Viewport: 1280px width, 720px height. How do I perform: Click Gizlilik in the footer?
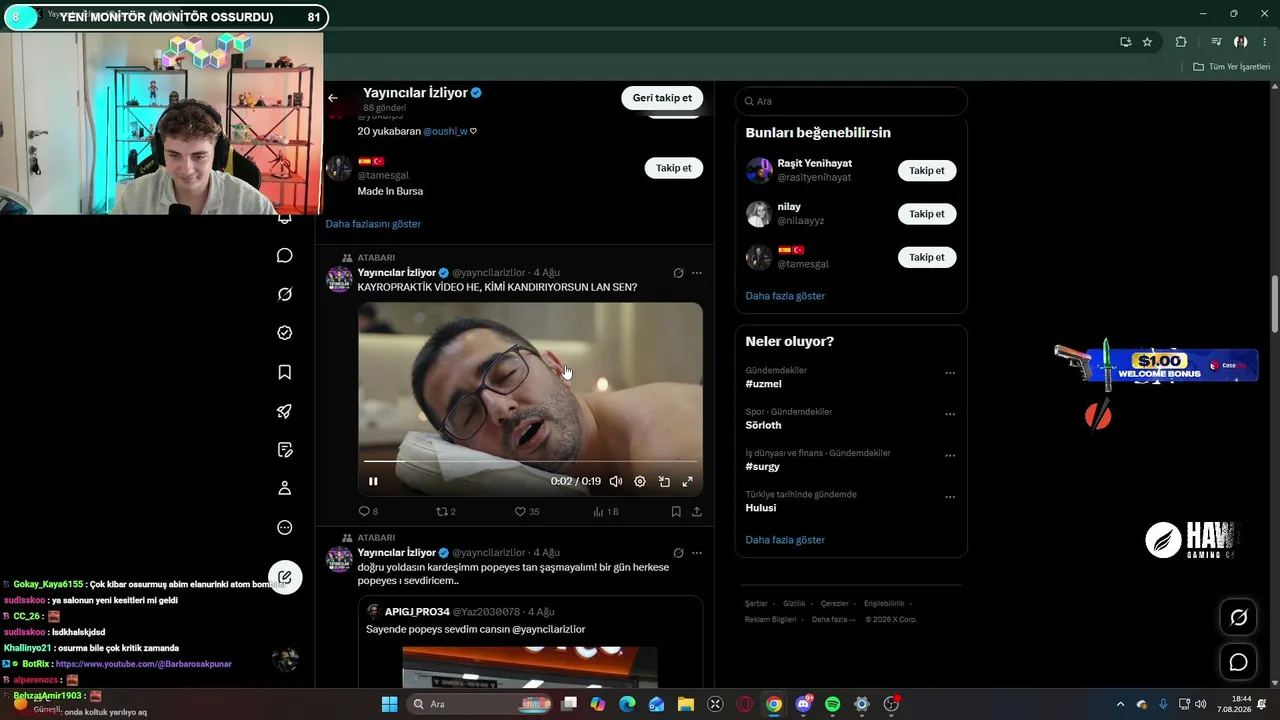(x=794, y=604)
